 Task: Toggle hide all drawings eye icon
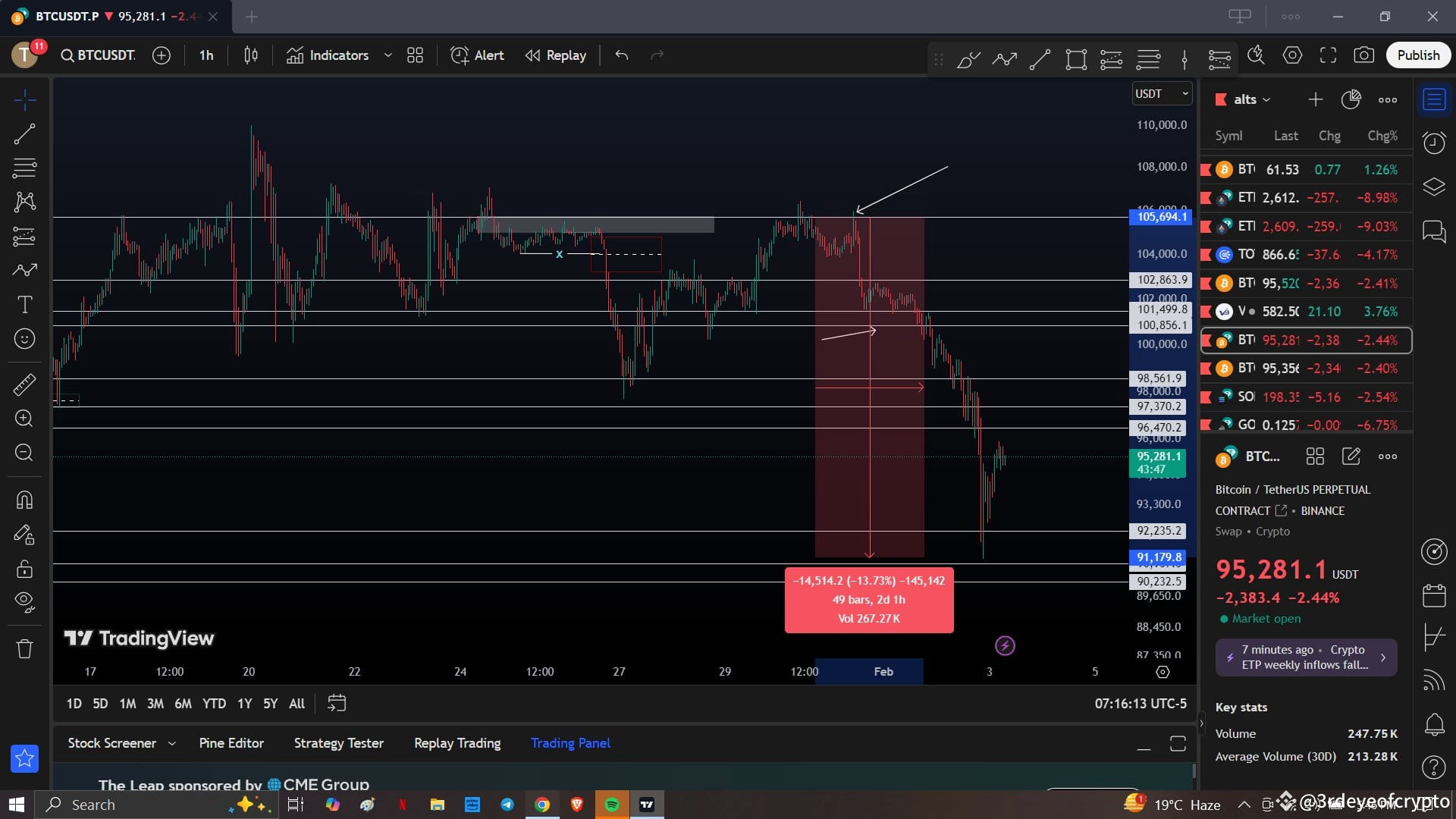[x=25, y=601]
